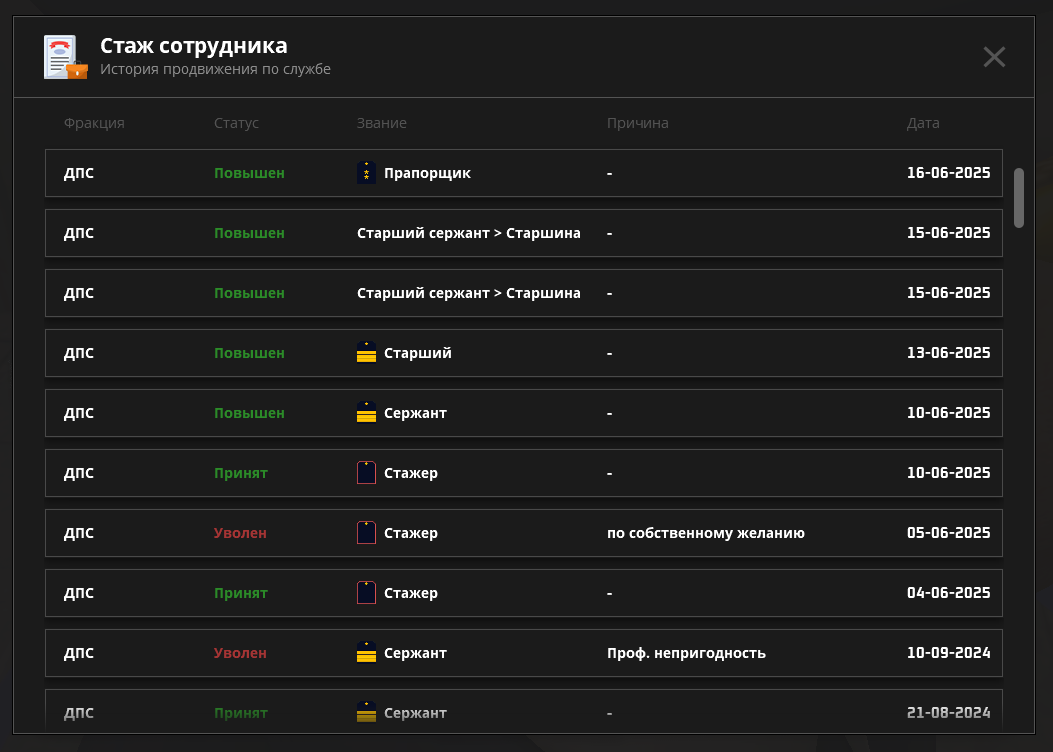Select the 'по собственному желанию' reason text
Screen dimensions: 1053x752
705,533
